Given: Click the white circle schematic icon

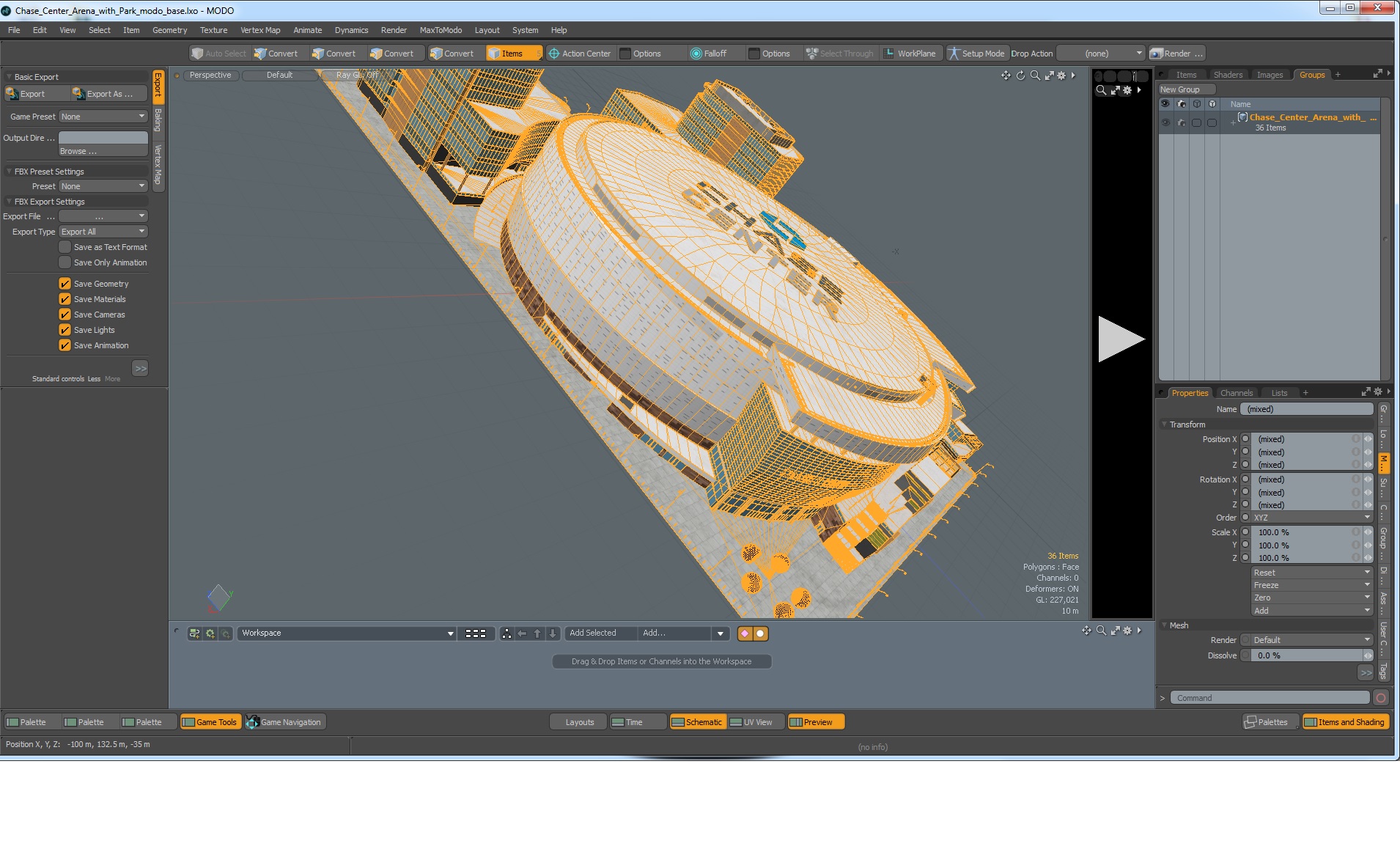Looking at the screenshot, I should point(761,633).
